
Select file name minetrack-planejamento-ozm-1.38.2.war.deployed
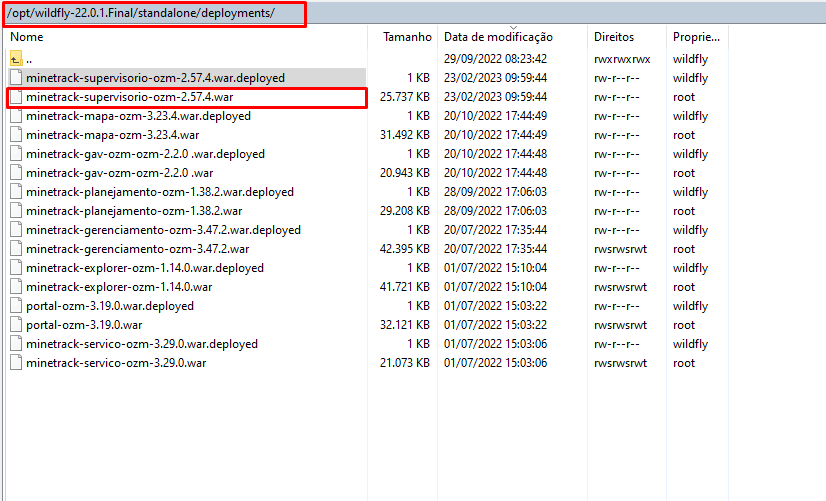click(160, 192)
